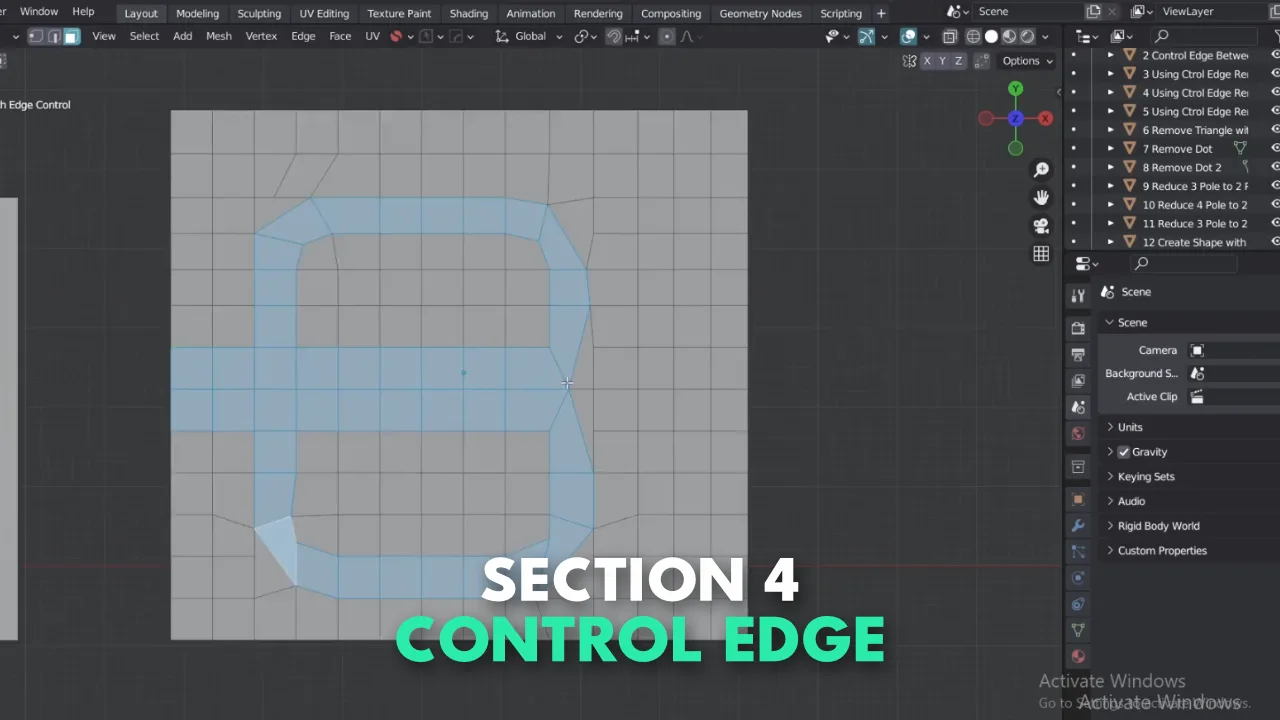Viewport: 1280px width, 720px height.
Task: Select the Modifier Properties wrench icon
Action: pyautogui.click(x=1078, y=525)
